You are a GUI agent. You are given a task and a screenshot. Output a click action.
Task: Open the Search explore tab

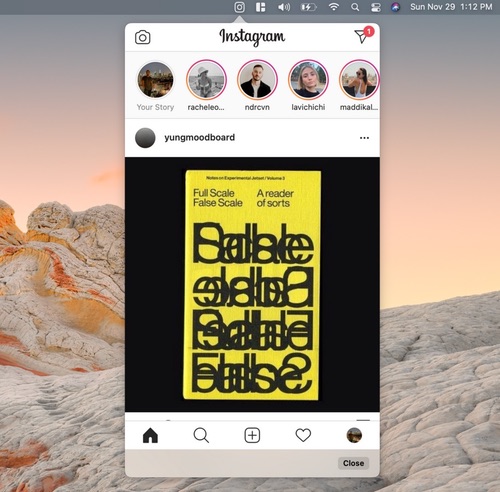pos(201,435)
